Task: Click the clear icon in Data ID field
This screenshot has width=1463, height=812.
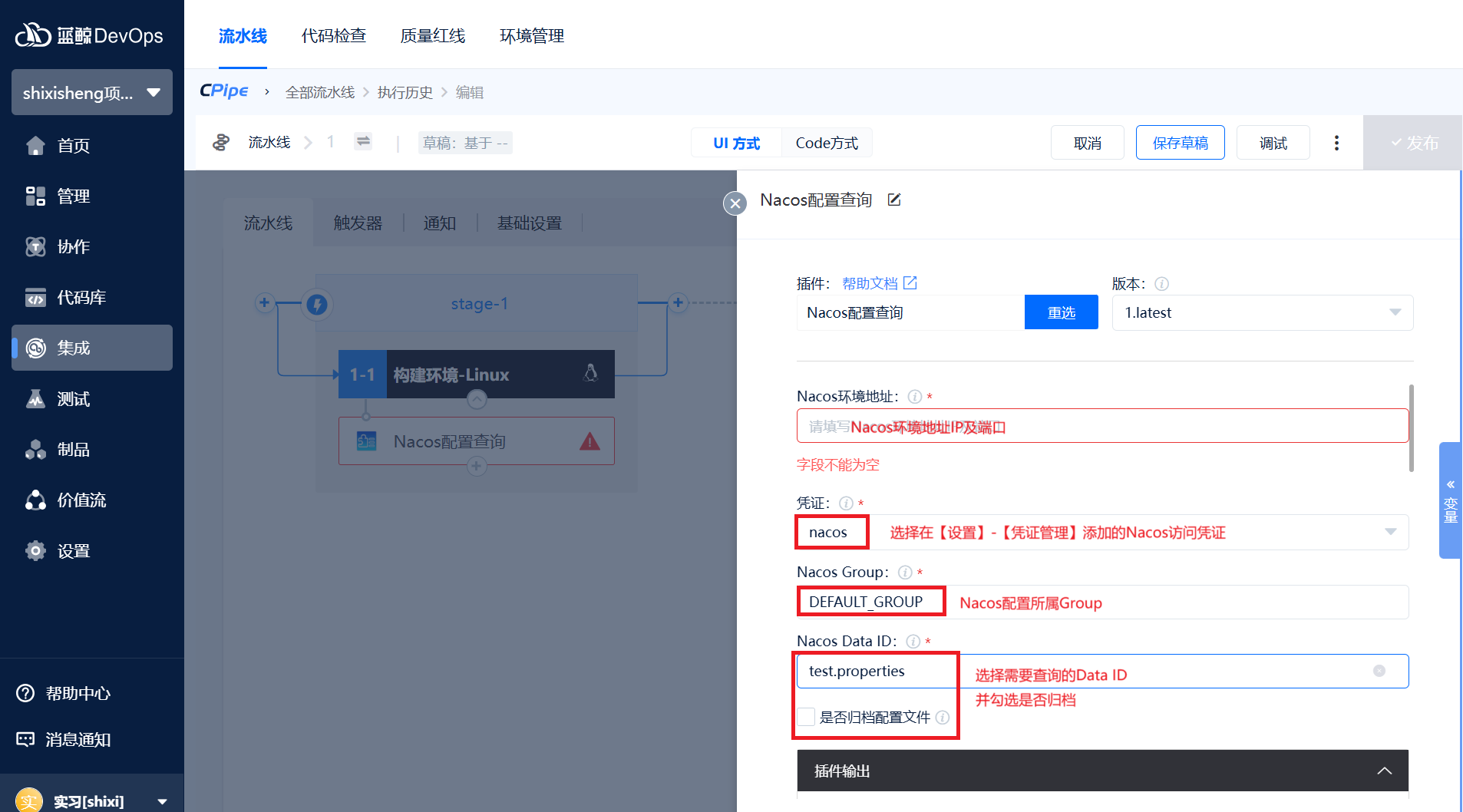Action: click(1379, 671)
